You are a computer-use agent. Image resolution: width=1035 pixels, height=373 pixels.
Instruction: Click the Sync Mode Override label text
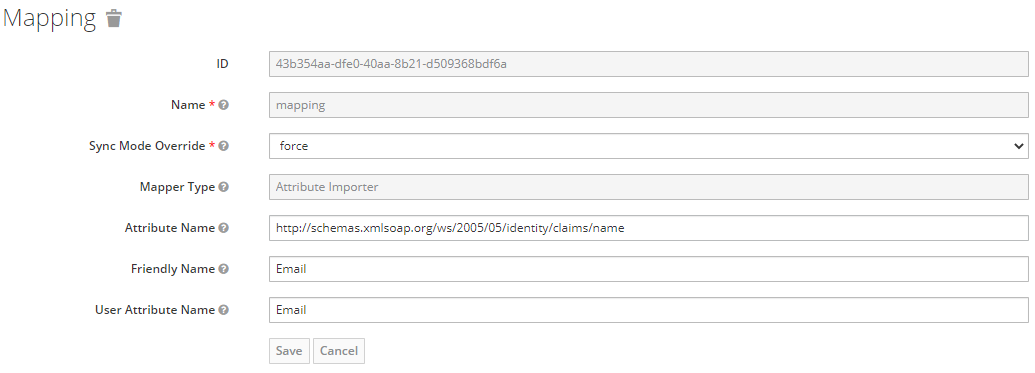(147, 146)
